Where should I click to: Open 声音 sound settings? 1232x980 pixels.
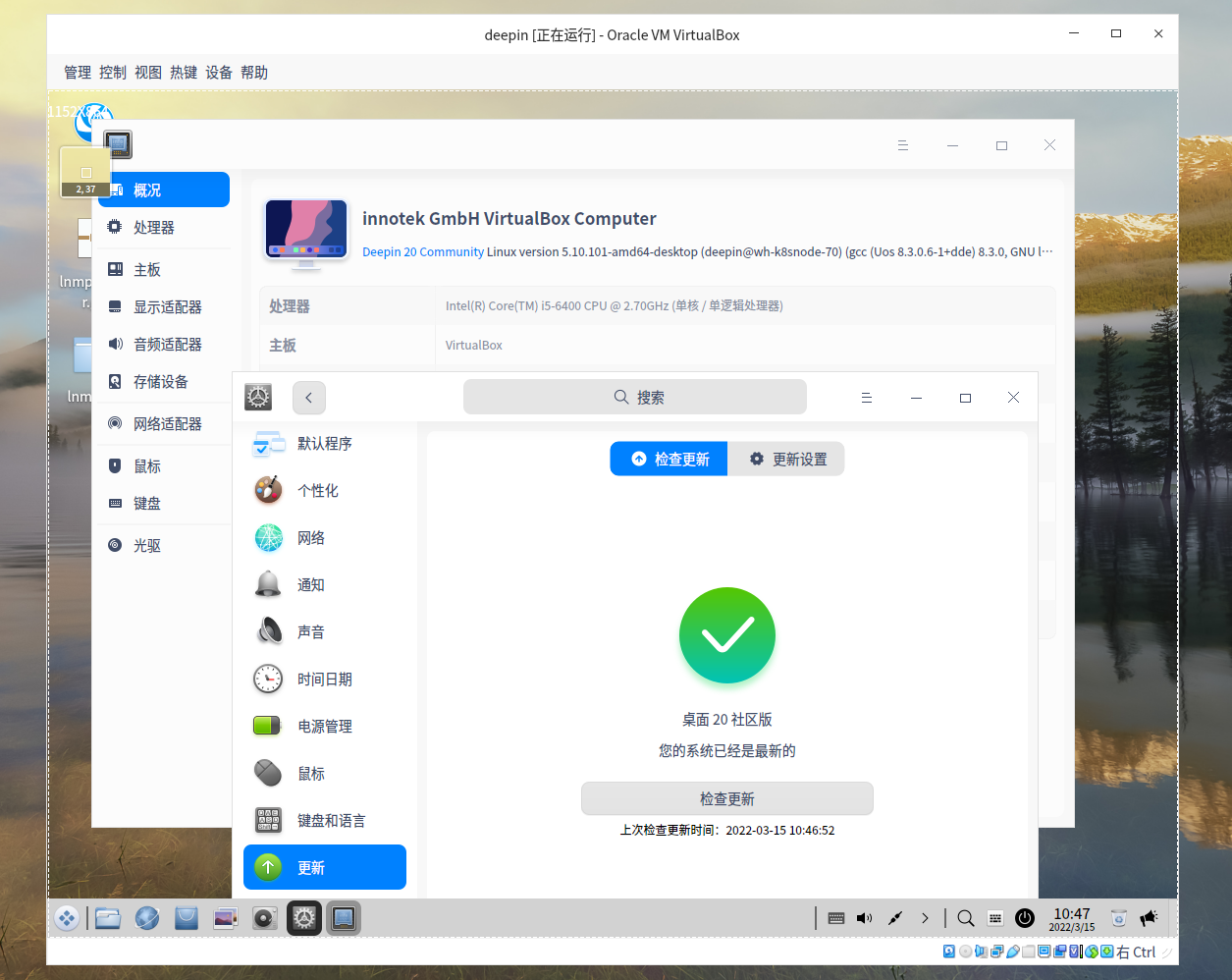click(309, 631)
